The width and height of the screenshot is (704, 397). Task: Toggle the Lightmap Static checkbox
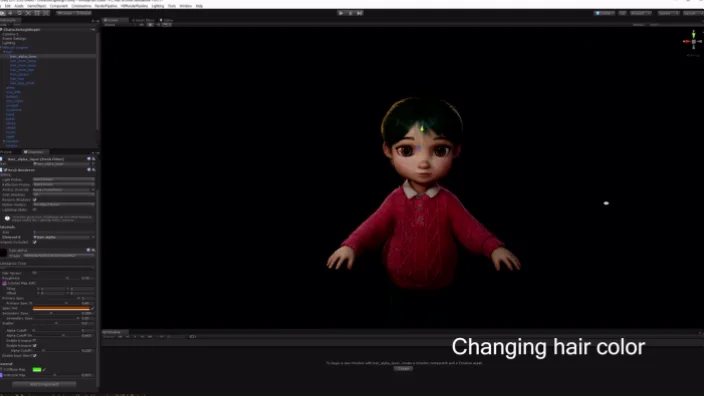point(35,210)
